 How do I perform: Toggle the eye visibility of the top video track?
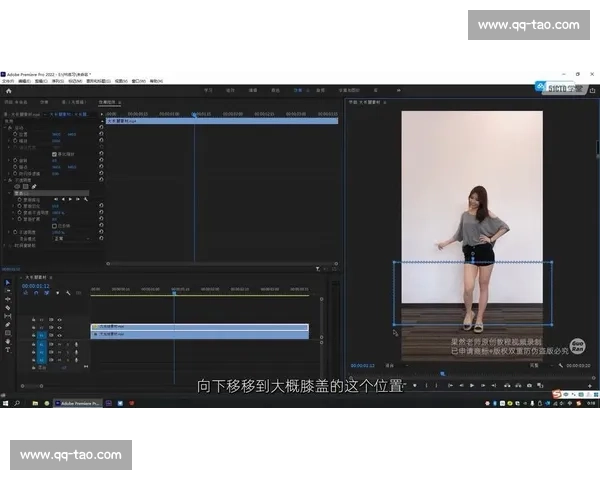[59, 320]
